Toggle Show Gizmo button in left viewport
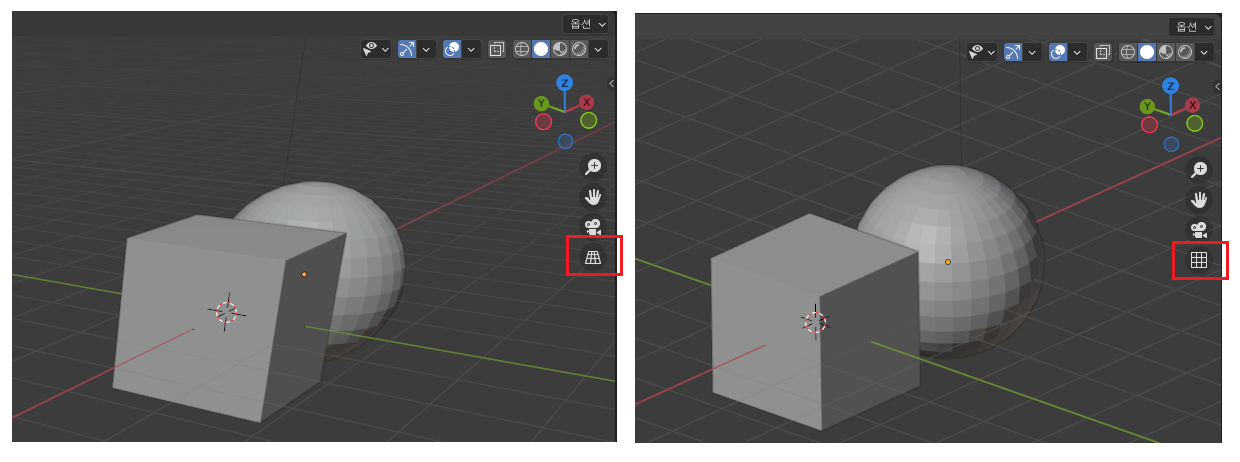Image resolution: width=1240 pixels, height=462 pixels. (407, 48)
